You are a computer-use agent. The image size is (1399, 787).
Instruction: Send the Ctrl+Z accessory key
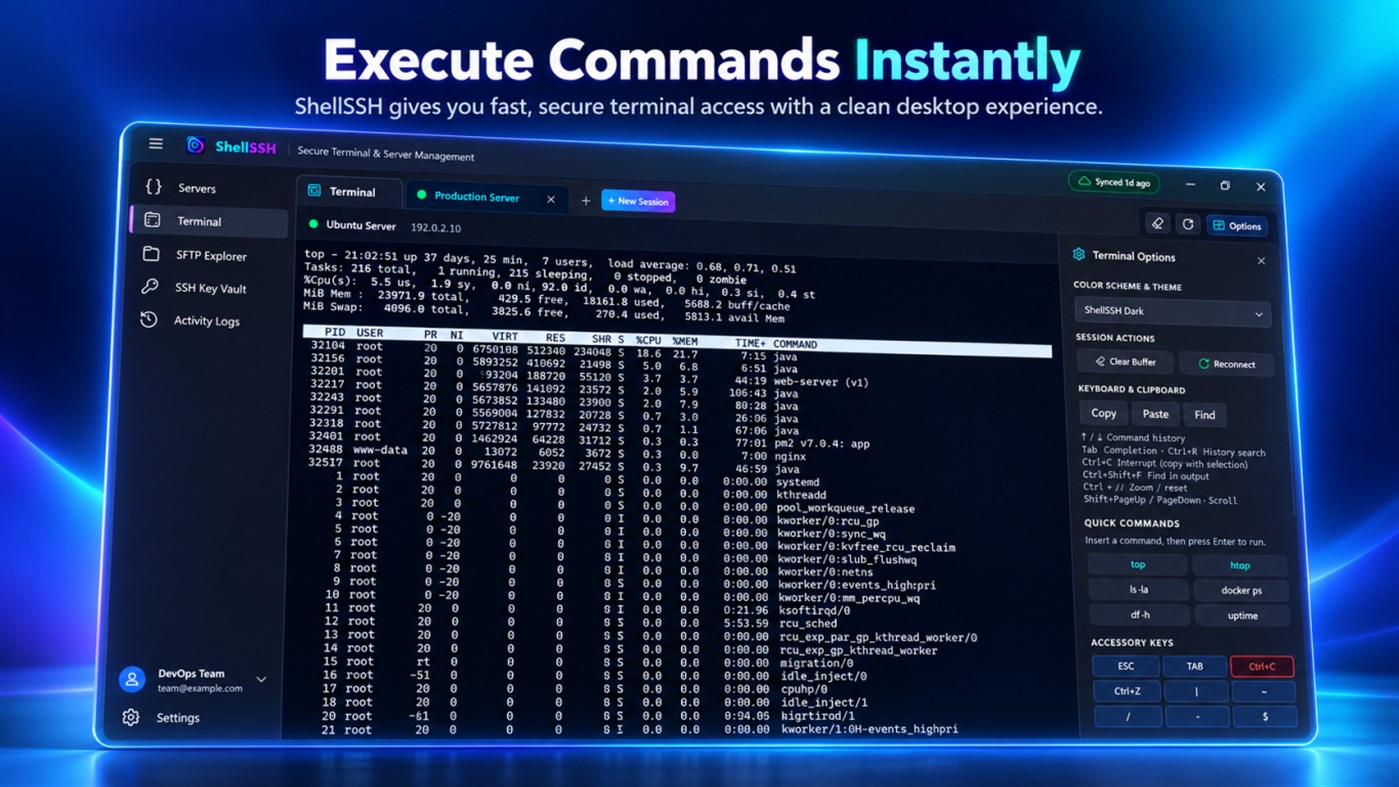[1127, 691]
